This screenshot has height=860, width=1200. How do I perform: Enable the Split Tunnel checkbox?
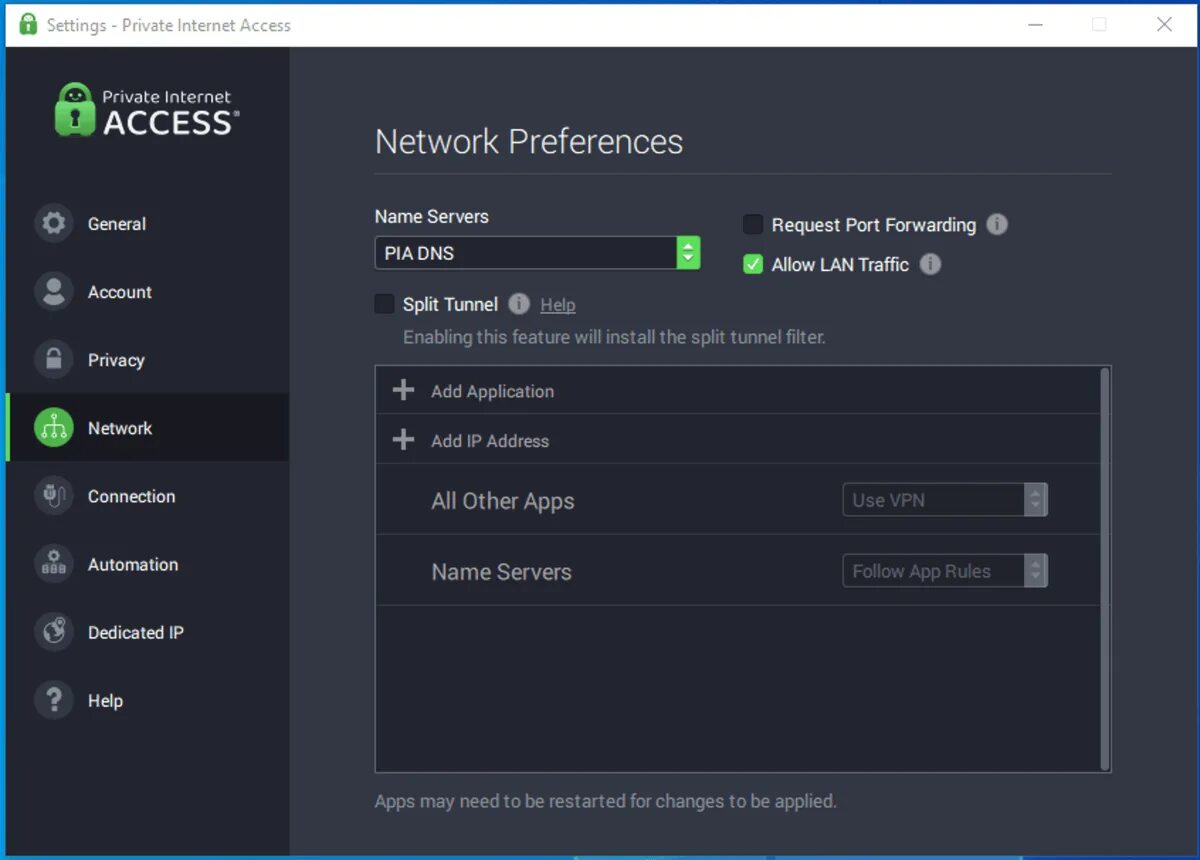[x=384, y=304]
